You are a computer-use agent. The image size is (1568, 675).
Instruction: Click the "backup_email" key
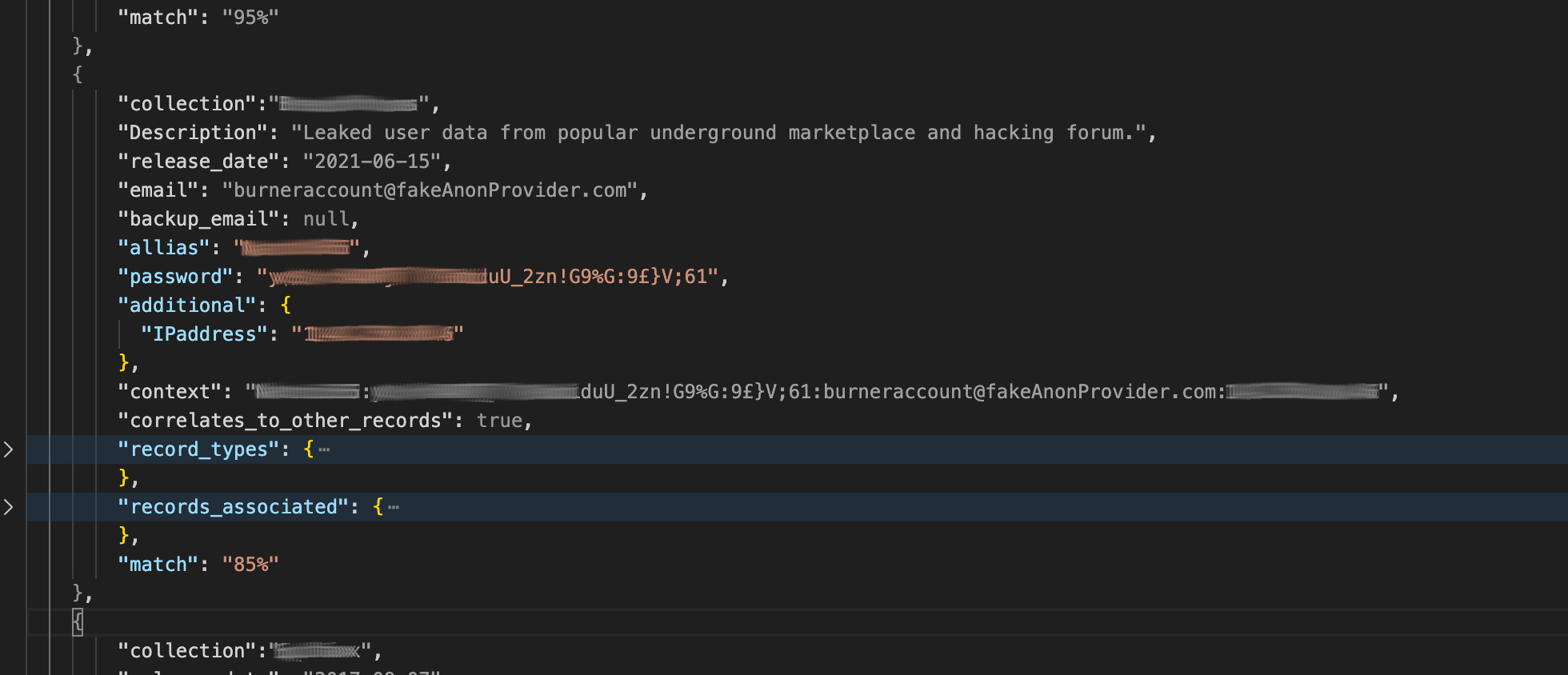pos(198,219)
